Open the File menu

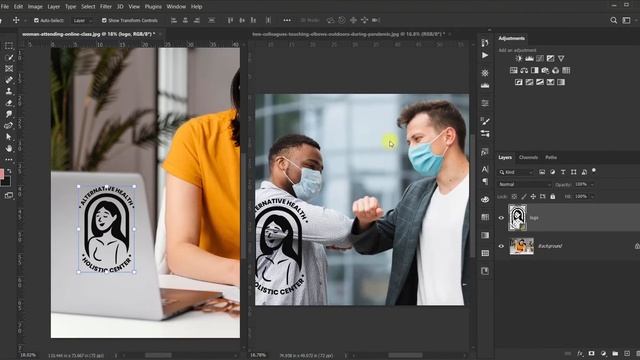[5, 7]
